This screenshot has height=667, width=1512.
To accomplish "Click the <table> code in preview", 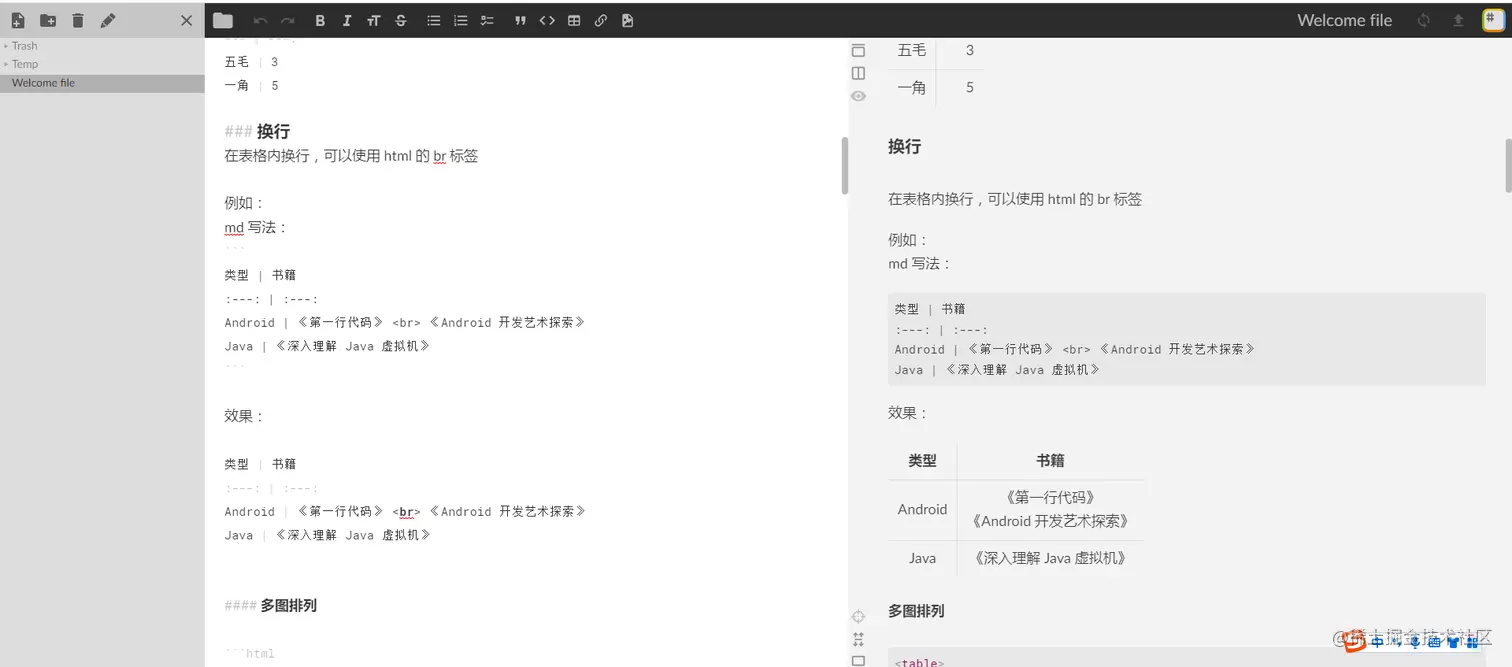I will (919, 662).
